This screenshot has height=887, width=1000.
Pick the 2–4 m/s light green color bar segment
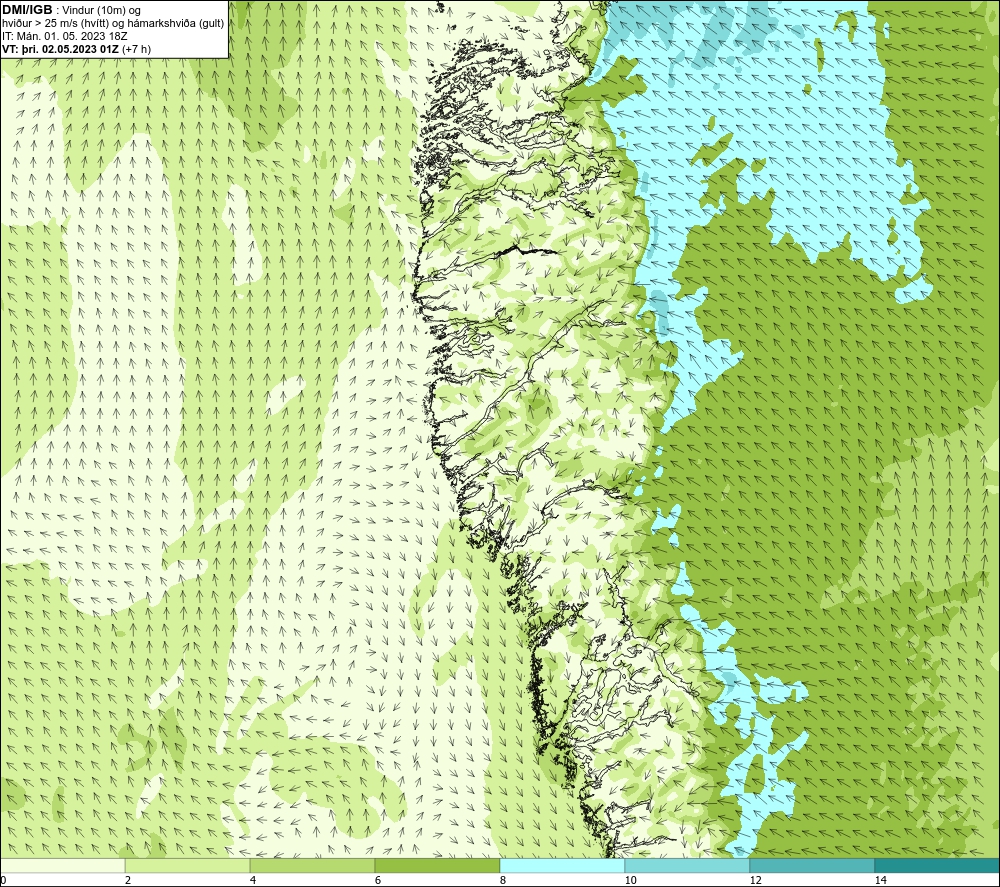pos(188,865)
